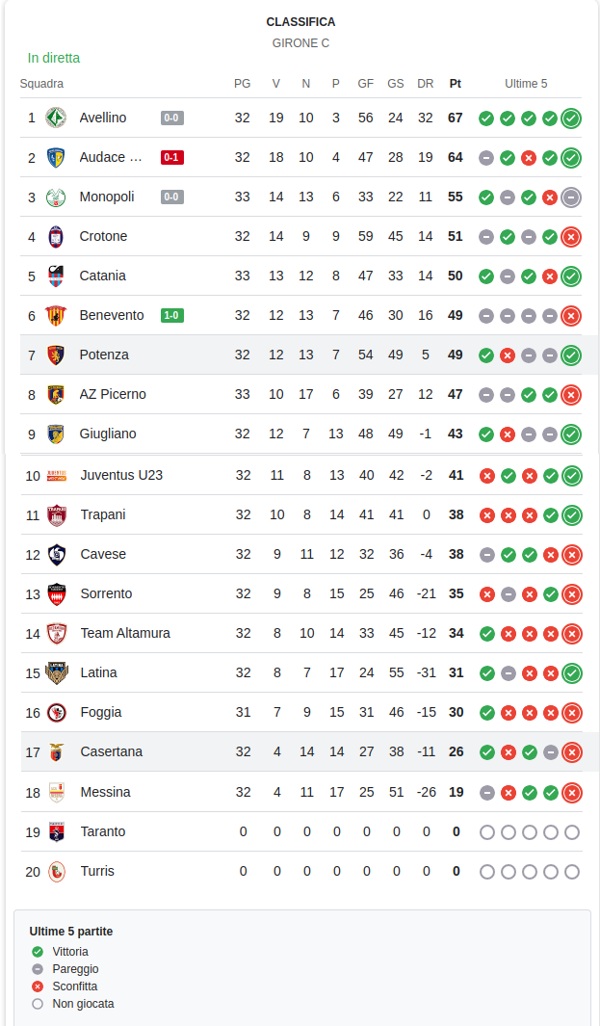Click the Juventus U23 logo icon
This screenshot has width=600, height=1026.
57,476
